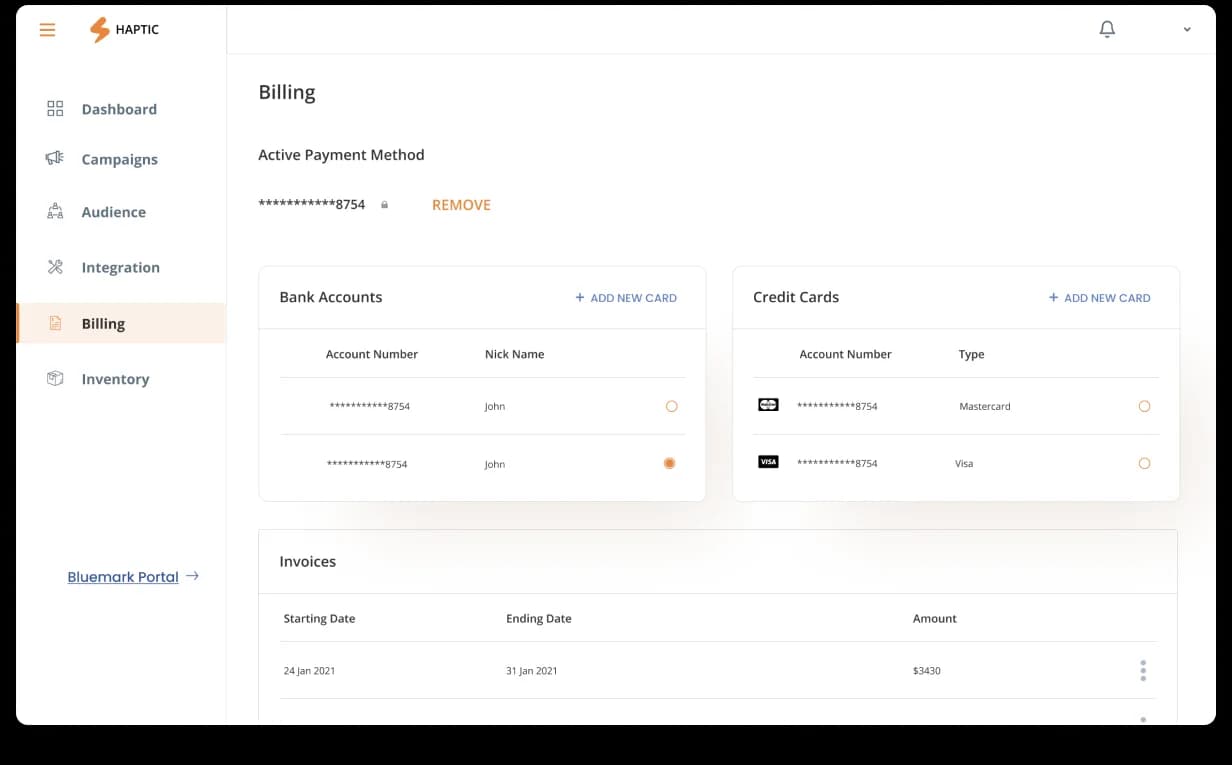The height and width of the screenshot is (765, 1232).
Task: Open the Integration section
Action: [x=121, y=267]
